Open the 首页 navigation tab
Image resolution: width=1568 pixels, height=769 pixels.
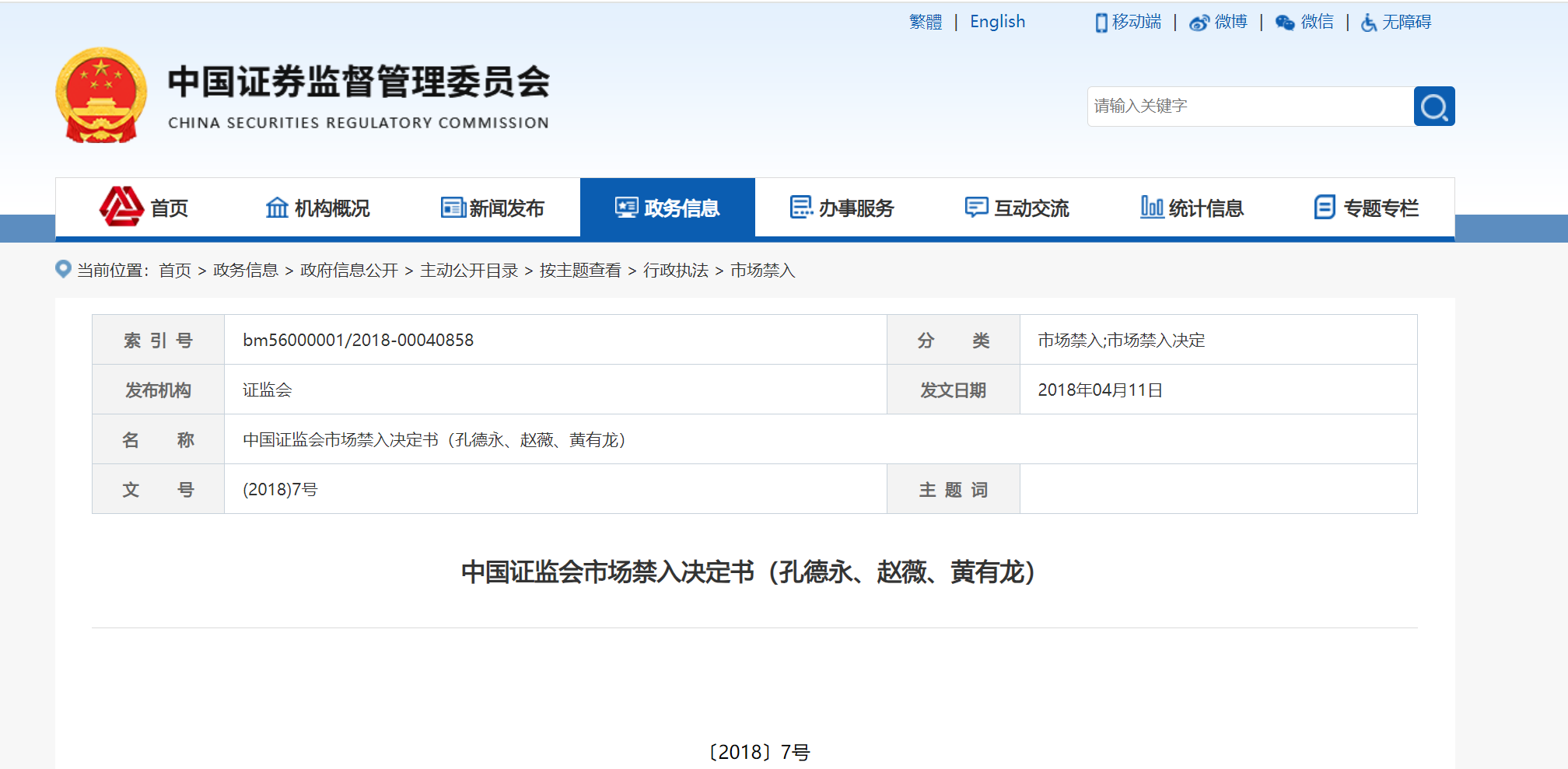[143, 208]
